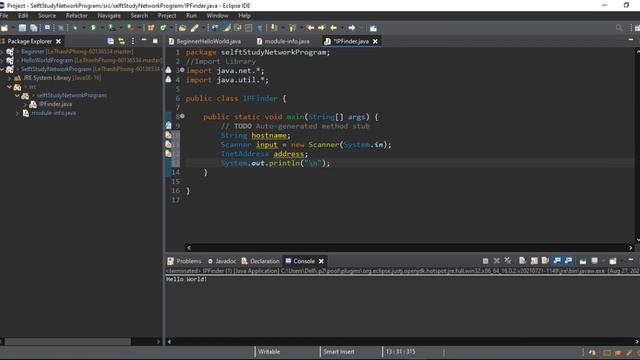Screen dimensions: 640x360
Task: Click Display Selected Console icon
Action: tap(595, 261)
